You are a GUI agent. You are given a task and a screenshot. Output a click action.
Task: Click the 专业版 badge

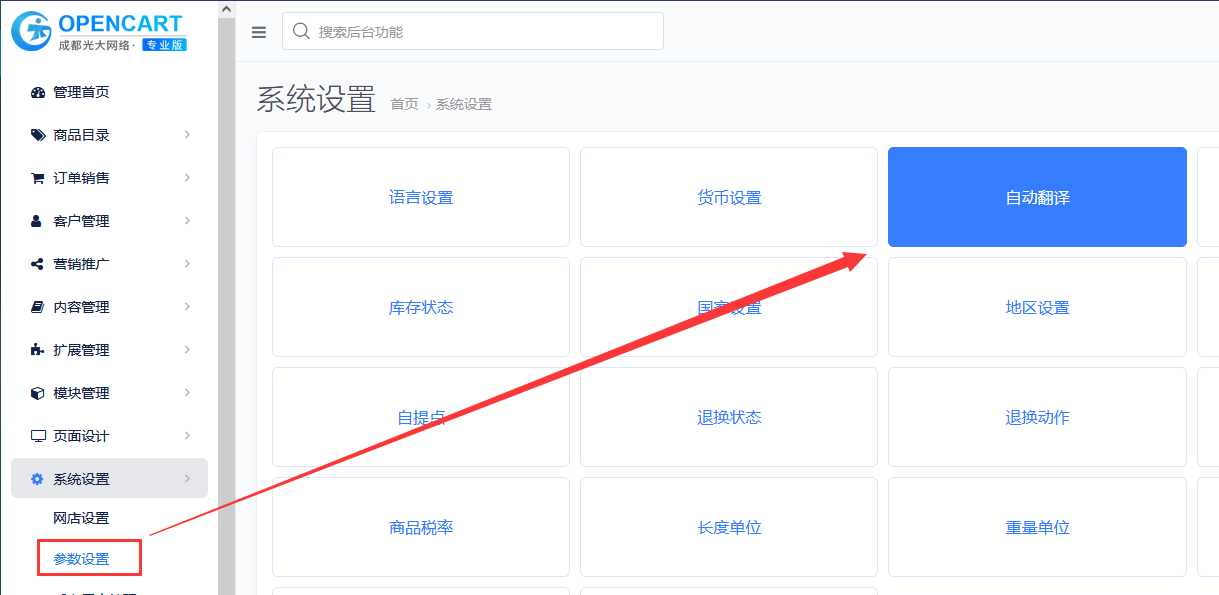[x=164, y=45]
